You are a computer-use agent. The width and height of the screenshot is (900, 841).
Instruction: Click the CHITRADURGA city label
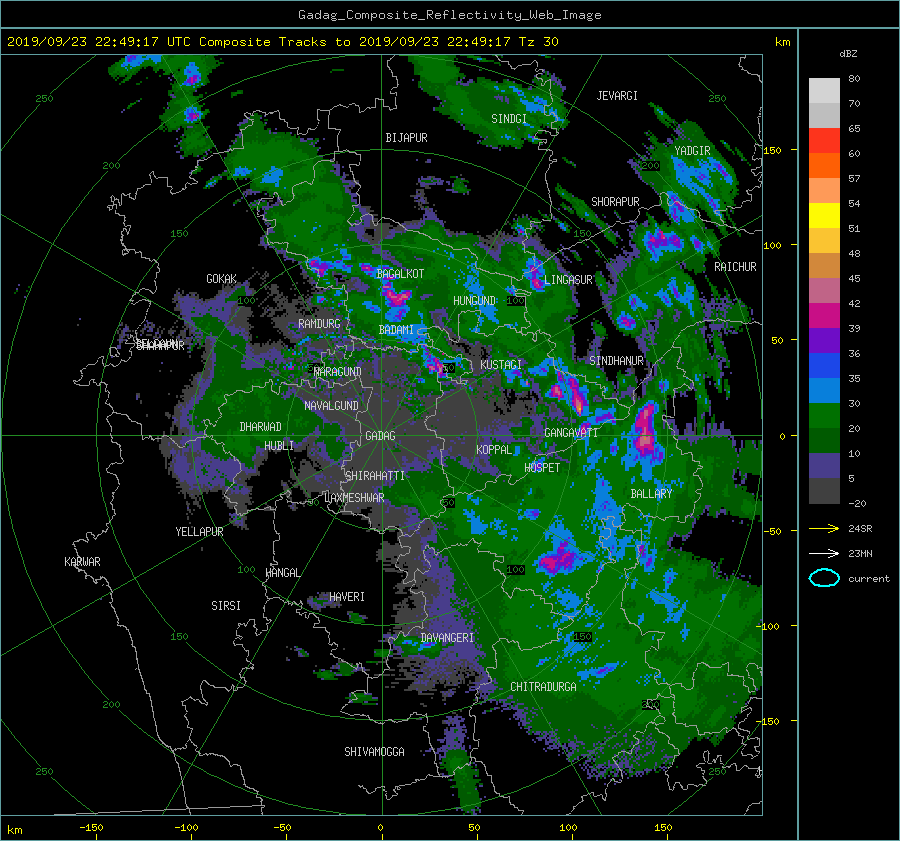pos(543,687)
